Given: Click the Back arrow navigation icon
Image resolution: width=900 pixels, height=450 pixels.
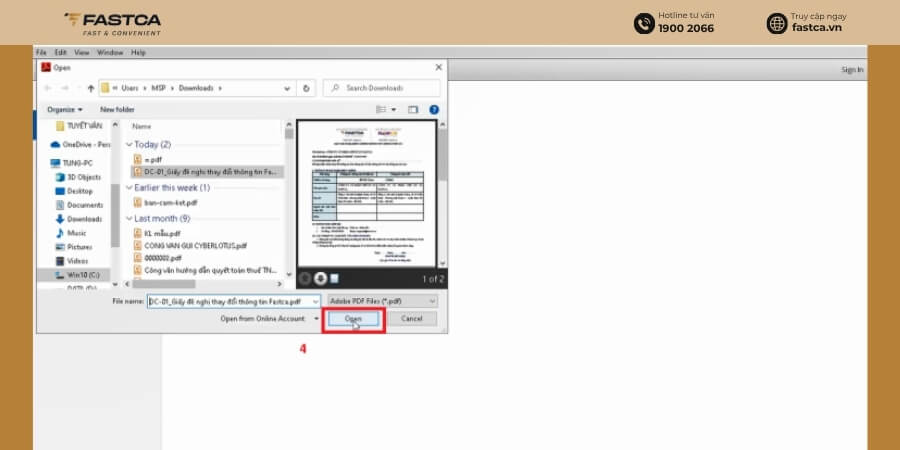Looking at the screenshot, I should point(48,88).
